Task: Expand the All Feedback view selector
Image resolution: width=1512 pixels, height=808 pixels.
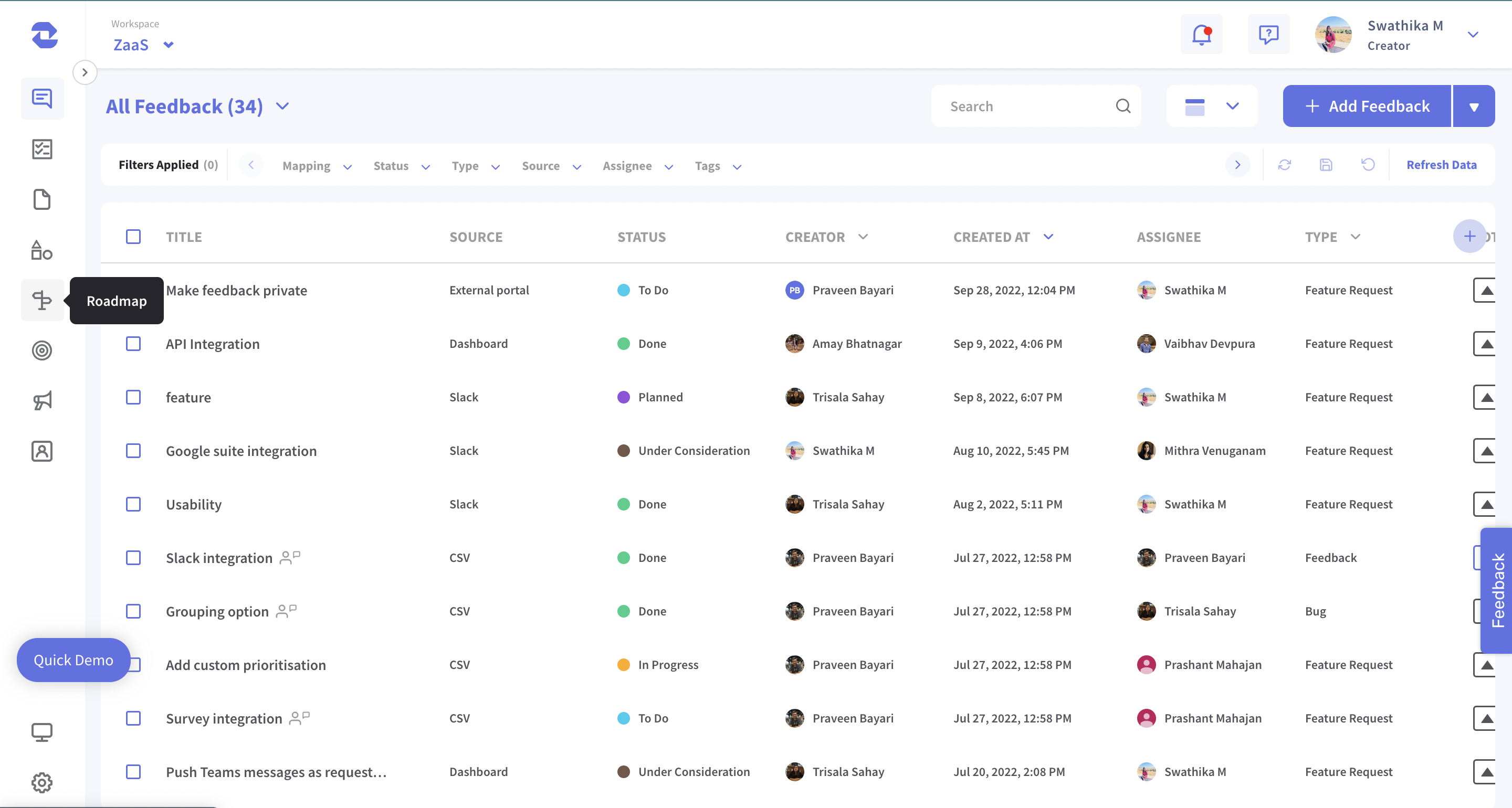Action: [x=282, y=106]
